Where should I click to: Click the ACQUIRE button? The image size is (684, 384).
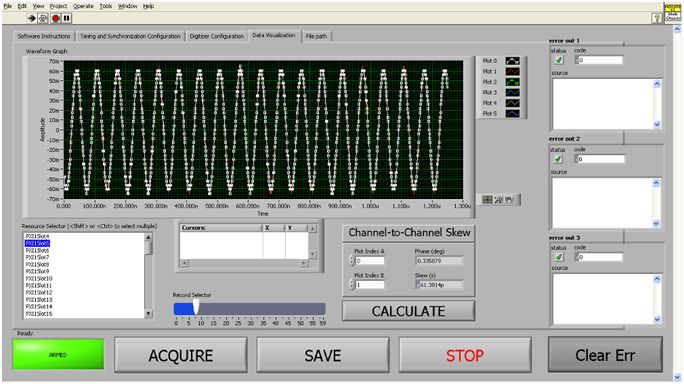click(x=181, y=355)
